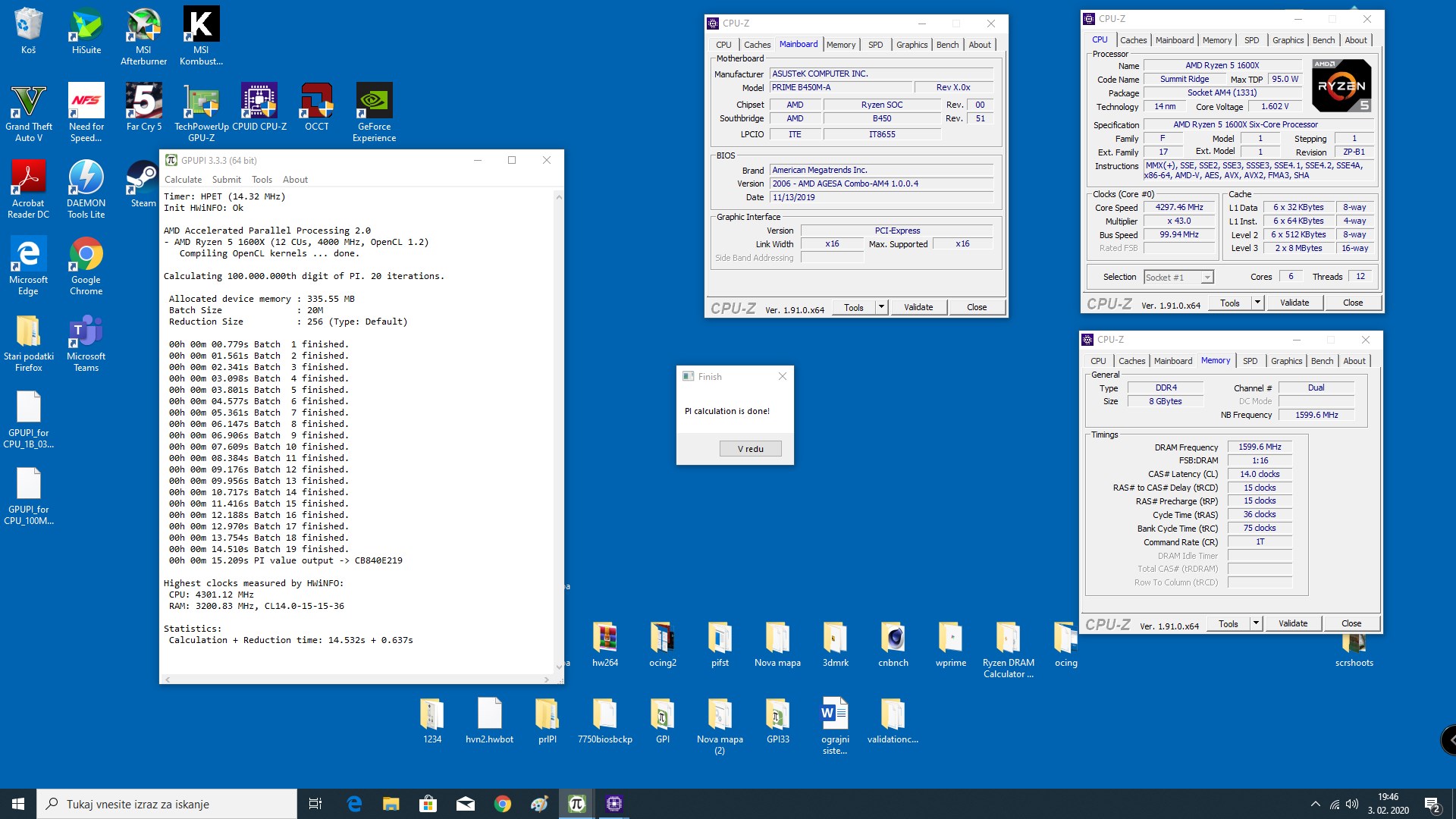Open the notification center icon
Viewport: 1456px width, 819px height.
[x=1432, y=805]
